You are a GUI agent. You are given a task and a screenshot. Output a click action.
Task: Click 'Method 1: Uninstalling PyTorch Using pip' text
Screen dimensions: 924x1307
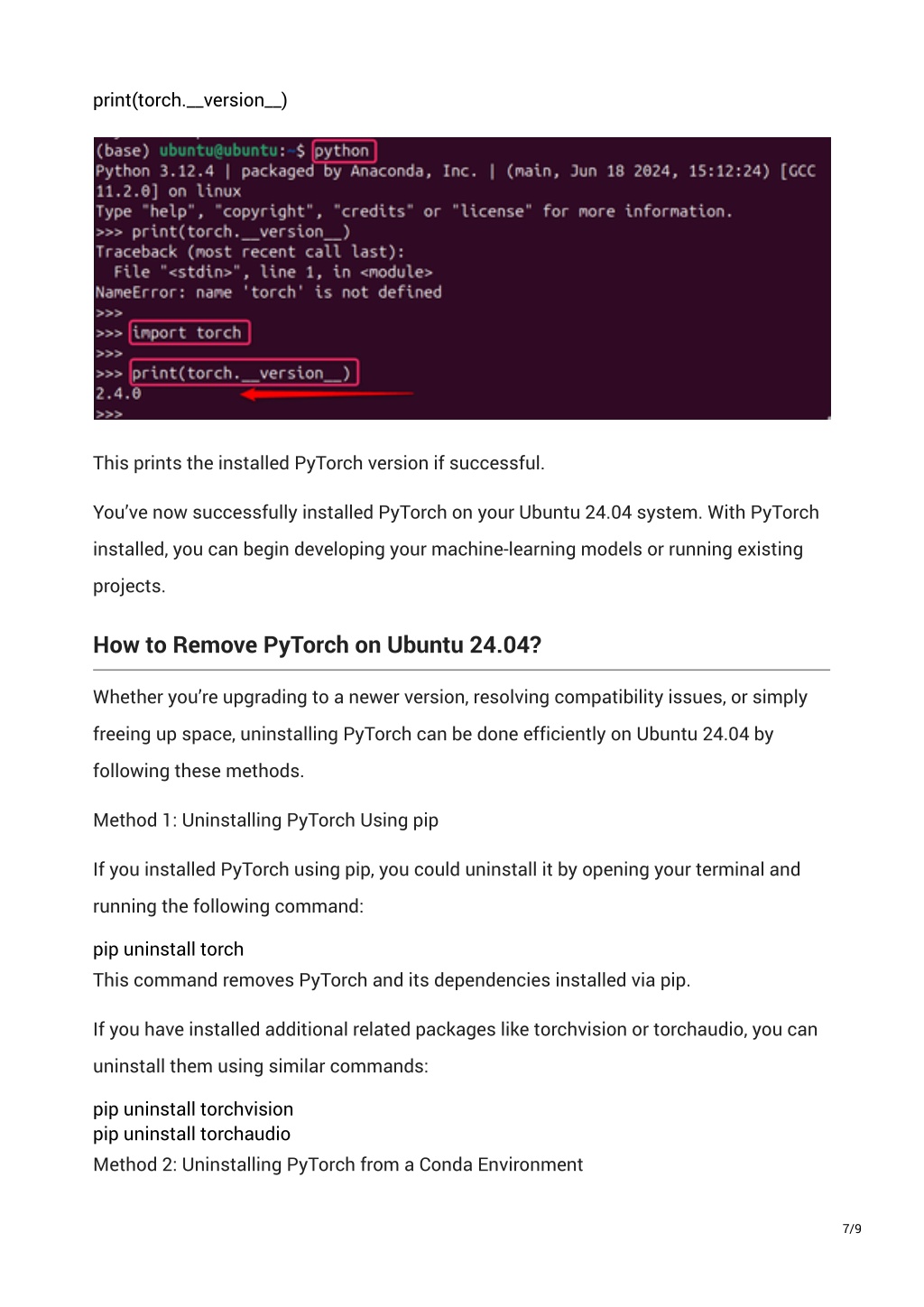(266, 820)
